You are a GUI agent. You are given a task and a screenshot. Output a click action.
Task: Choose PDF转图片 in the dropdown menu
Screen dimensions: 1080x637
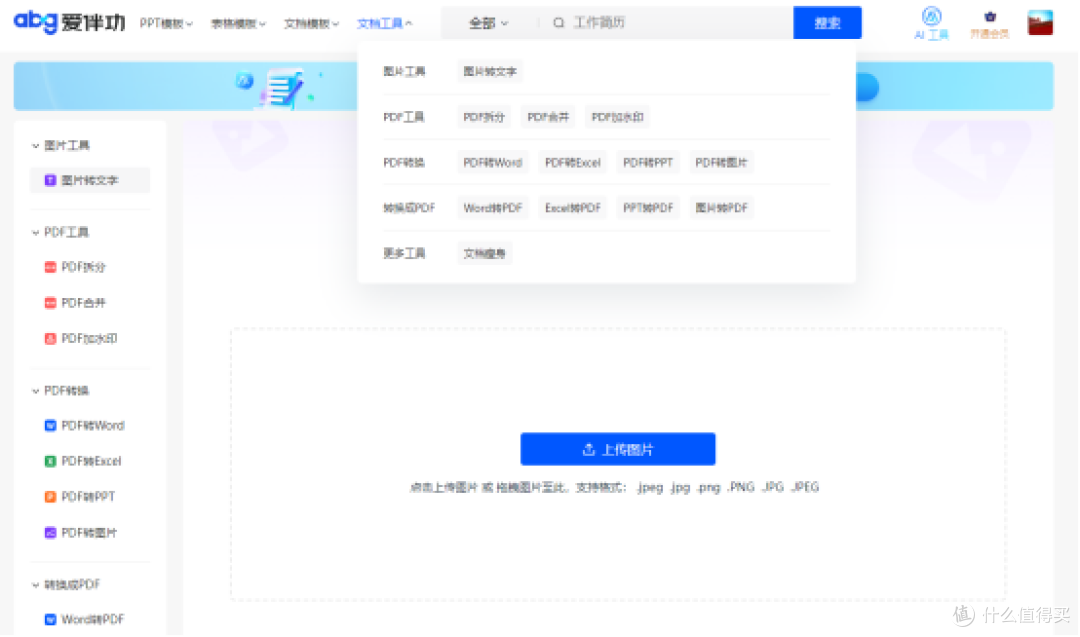pyautogui.click(x=721, y=163)
